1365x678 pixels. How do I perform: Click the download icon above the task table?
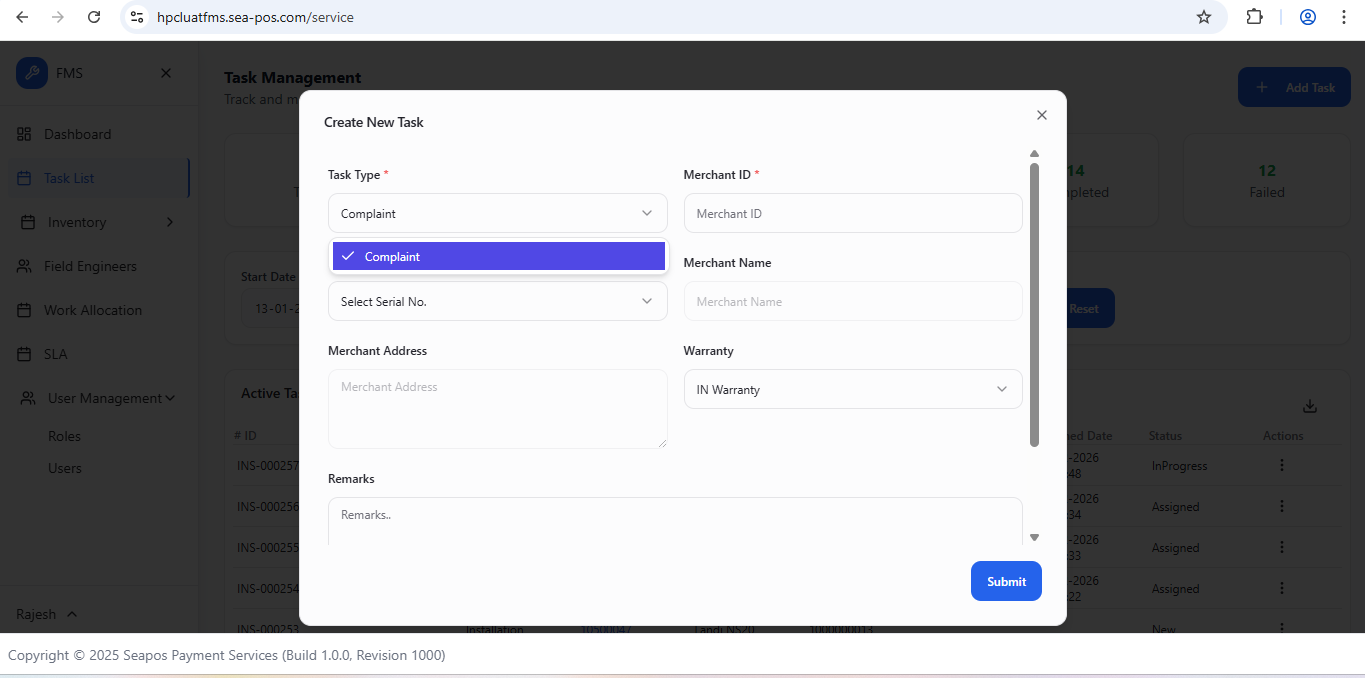pyautogui.click(x=1310, y=406)
